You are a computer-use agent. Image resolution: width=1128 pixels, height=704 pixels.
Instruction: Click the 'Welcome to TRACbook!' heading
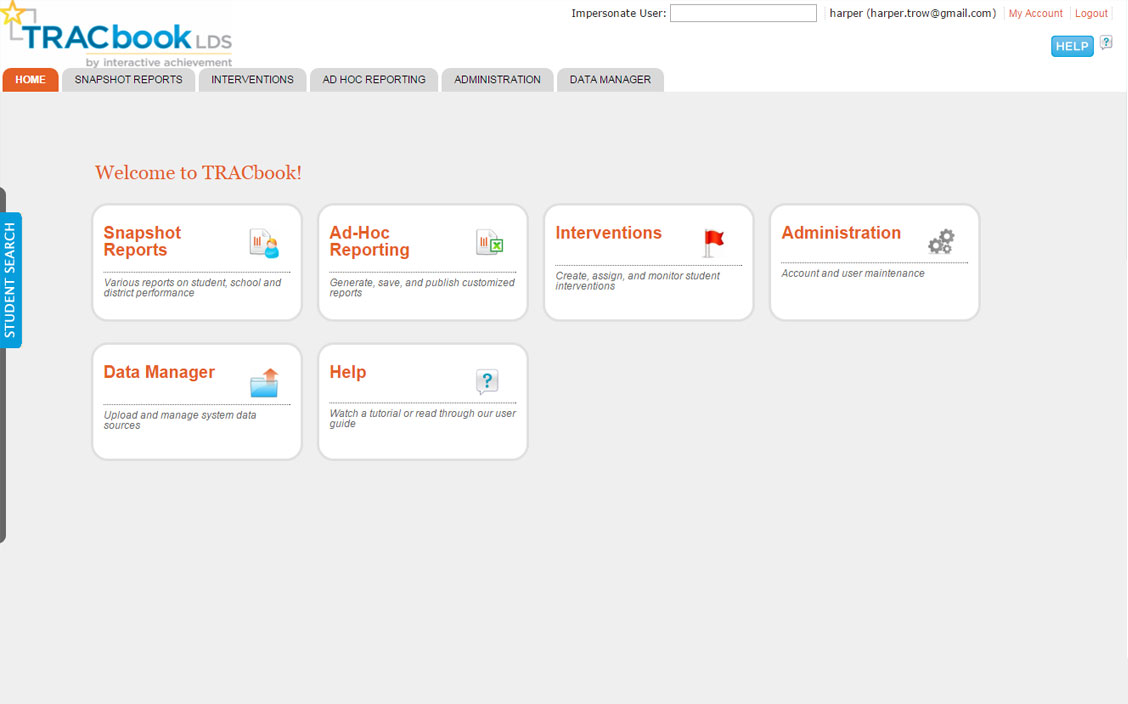tap(198, 173)
